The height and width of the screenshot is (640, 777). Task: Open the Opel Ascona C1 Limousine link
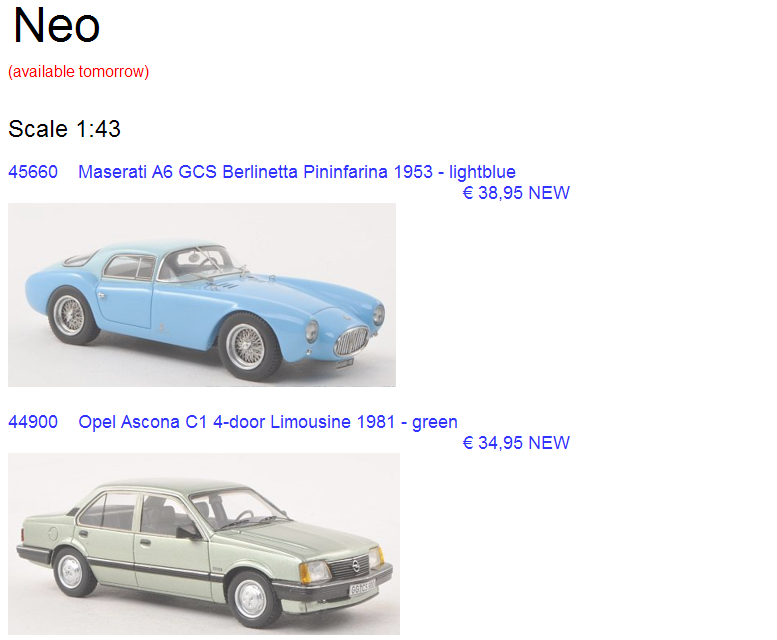pyautogui.click(x=268, y=422)
